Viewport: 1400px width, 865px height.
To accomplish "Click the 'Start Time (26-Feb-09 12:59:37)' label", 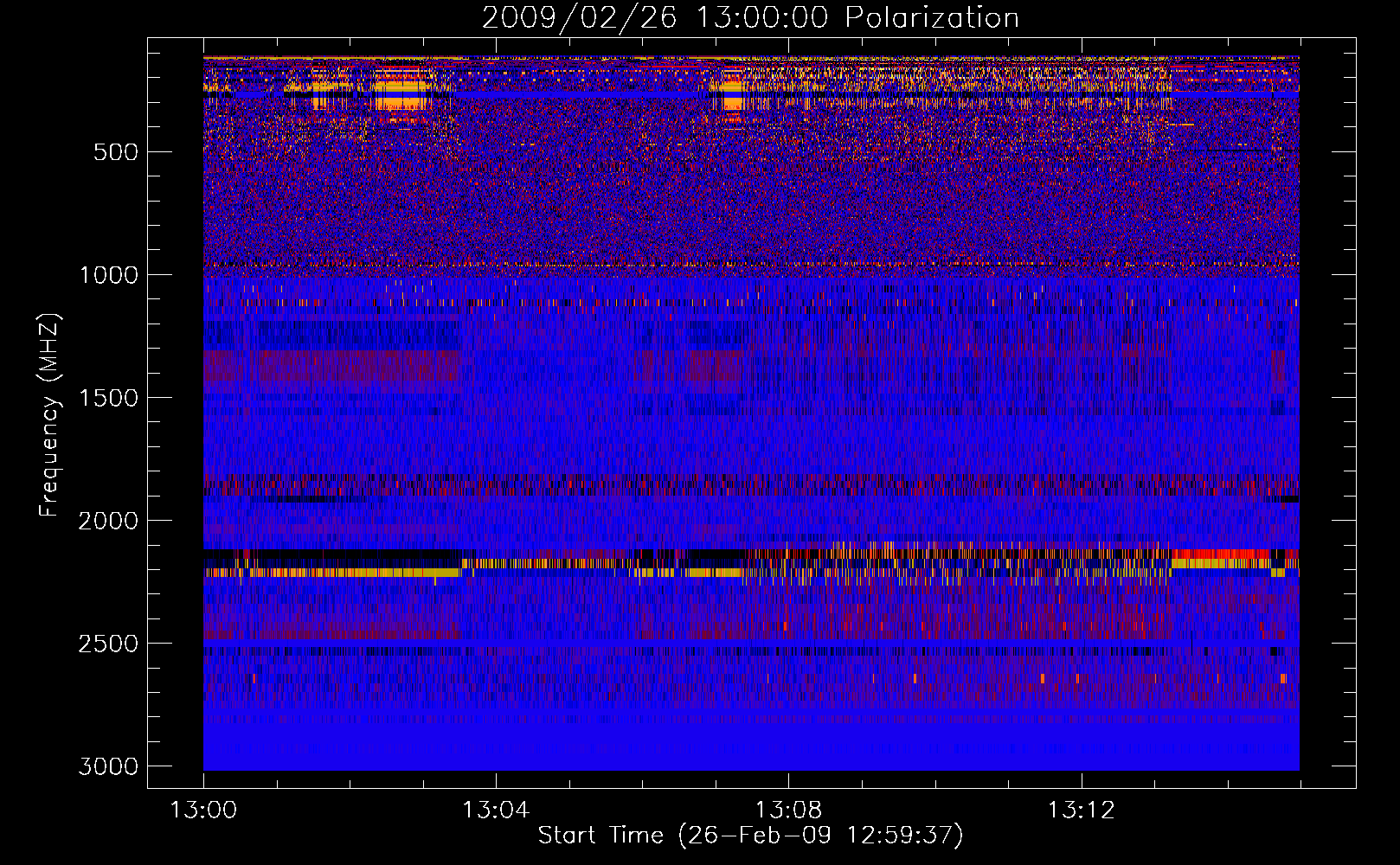I will 750,836.
